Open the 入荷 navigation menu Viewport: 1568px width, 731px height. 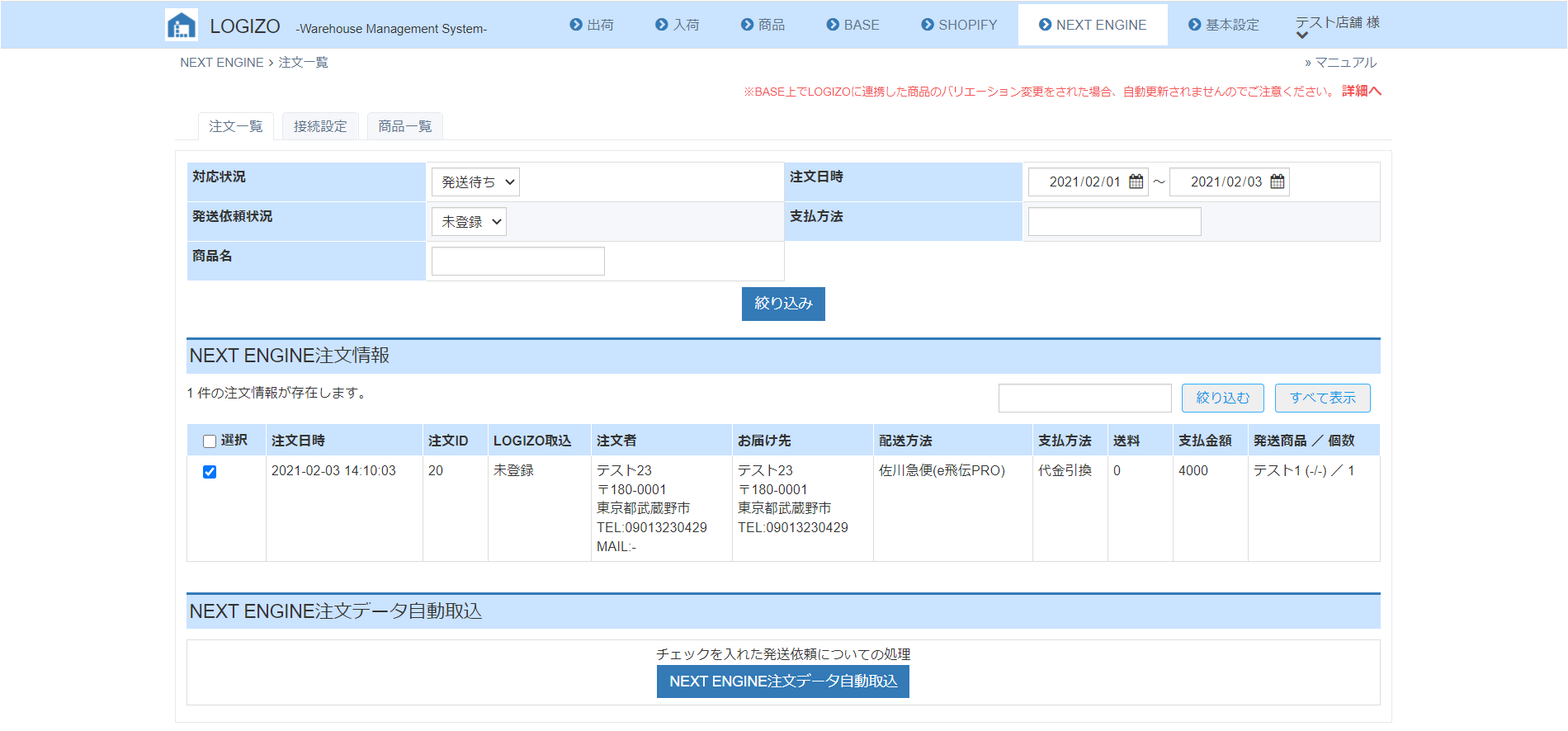tap(677, 25)
